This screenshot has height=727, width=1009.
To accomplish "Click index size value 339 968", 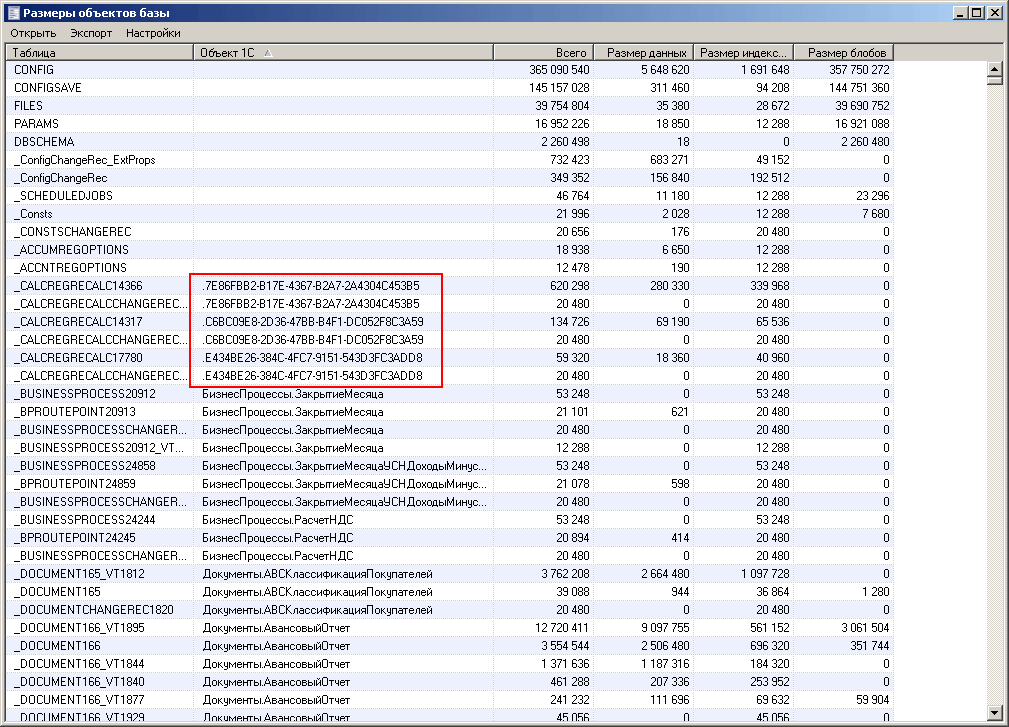I will pos(770,286).
